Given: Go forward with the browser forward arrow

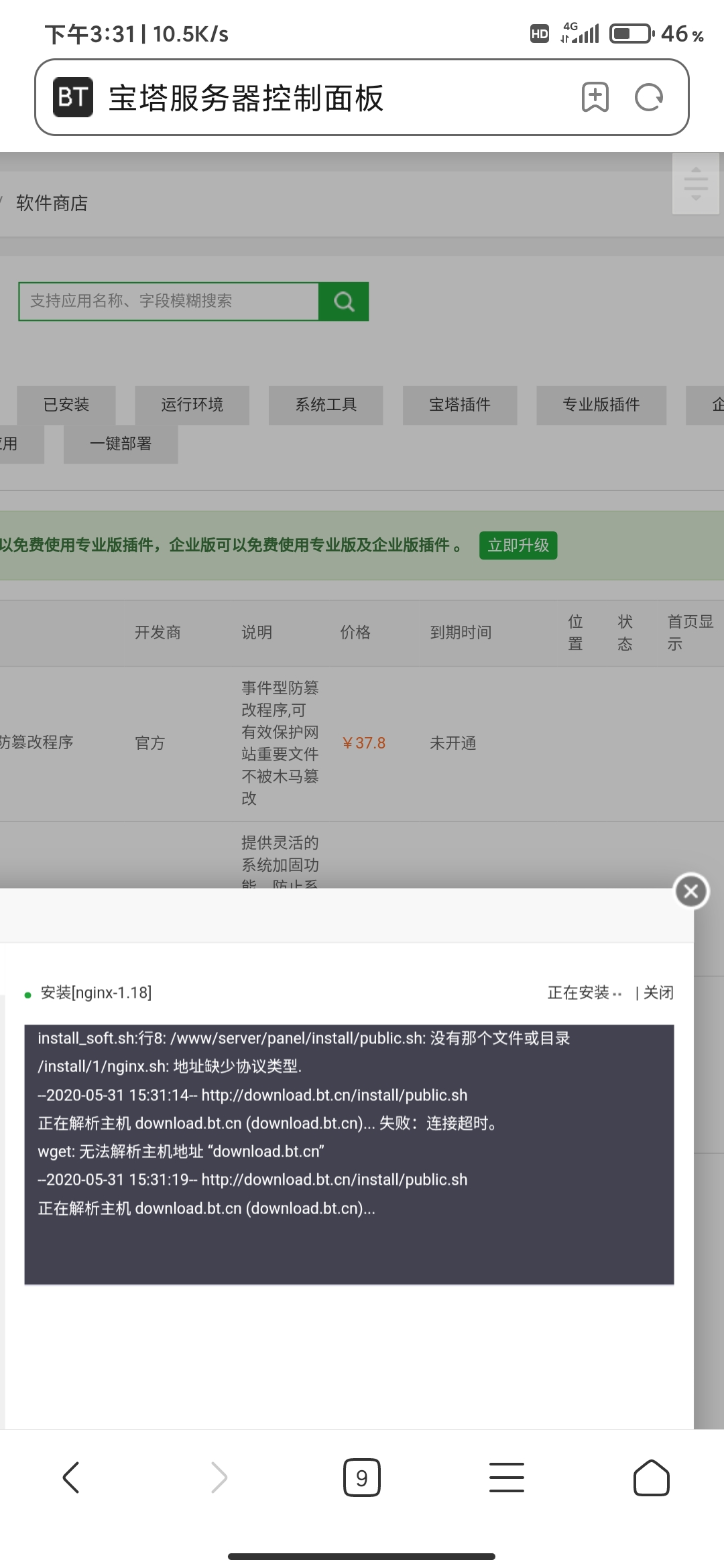Looking at the screenshot, I should 219,1478.
